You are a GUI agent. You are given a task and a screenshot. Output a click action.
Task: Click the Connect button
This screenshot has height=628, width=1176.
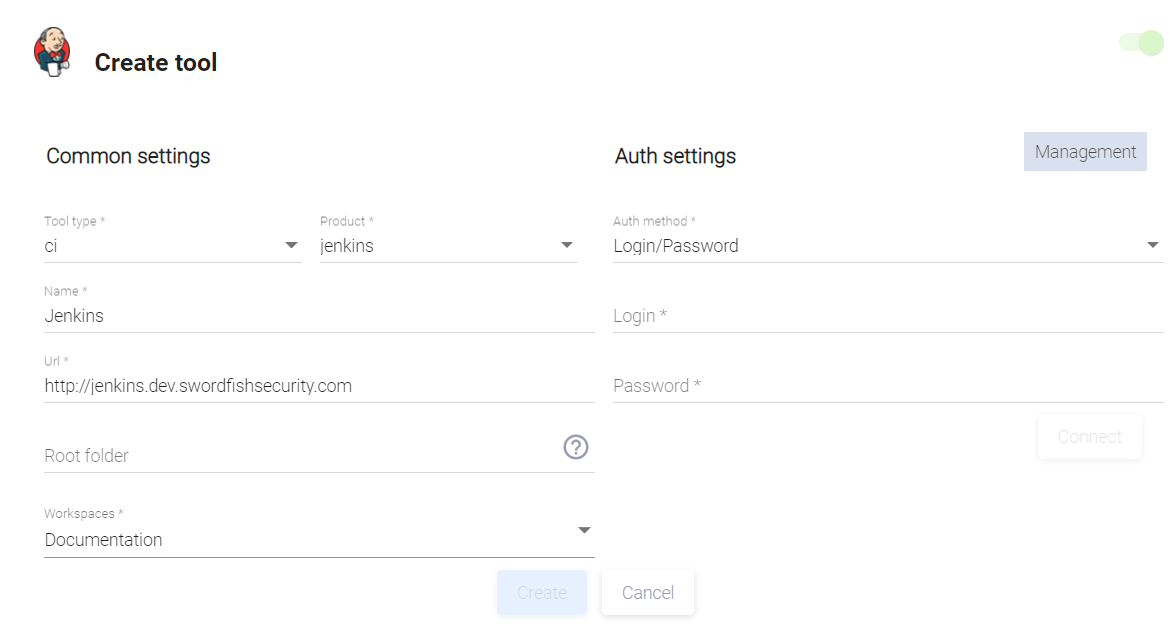1089,437
